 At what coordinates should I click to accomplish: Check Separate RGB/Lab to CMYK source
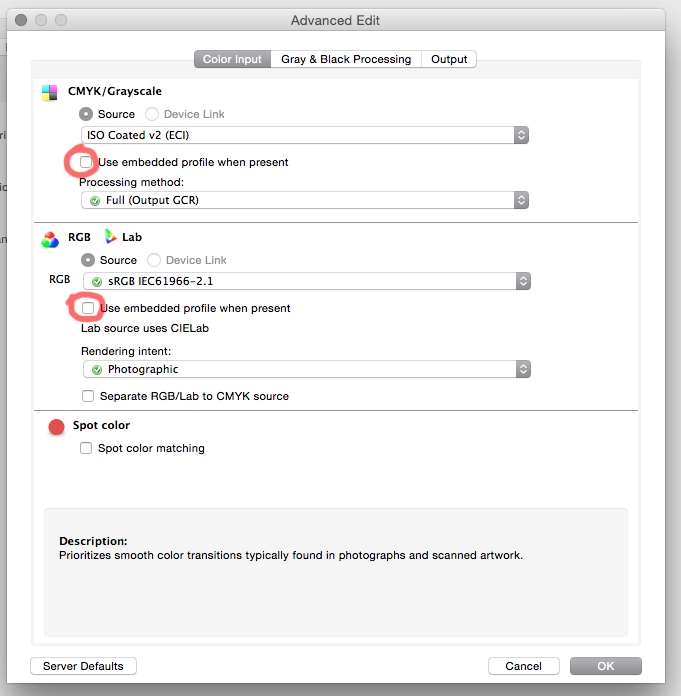pos(88,396)
